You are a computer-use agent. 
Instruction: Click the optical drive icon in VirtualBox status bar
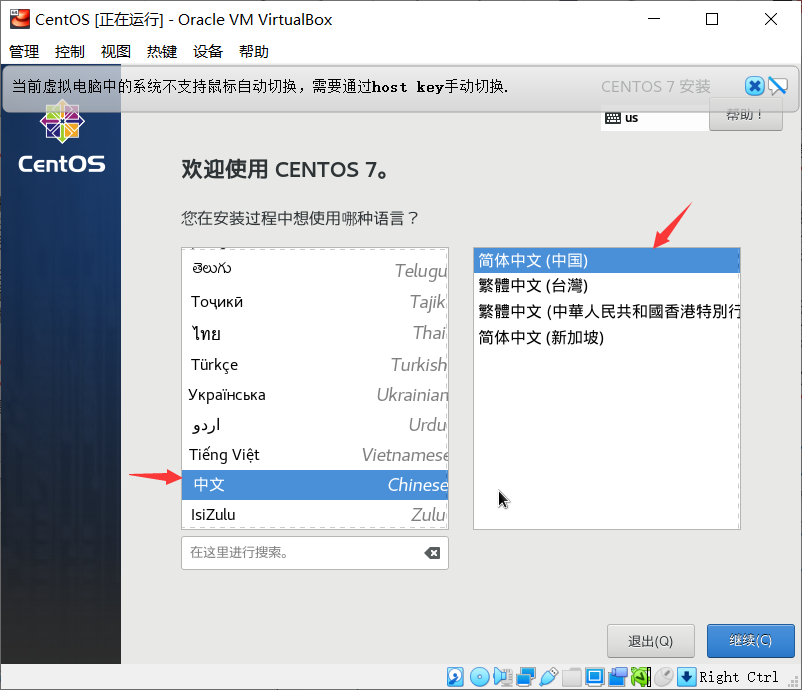point(479,677)
